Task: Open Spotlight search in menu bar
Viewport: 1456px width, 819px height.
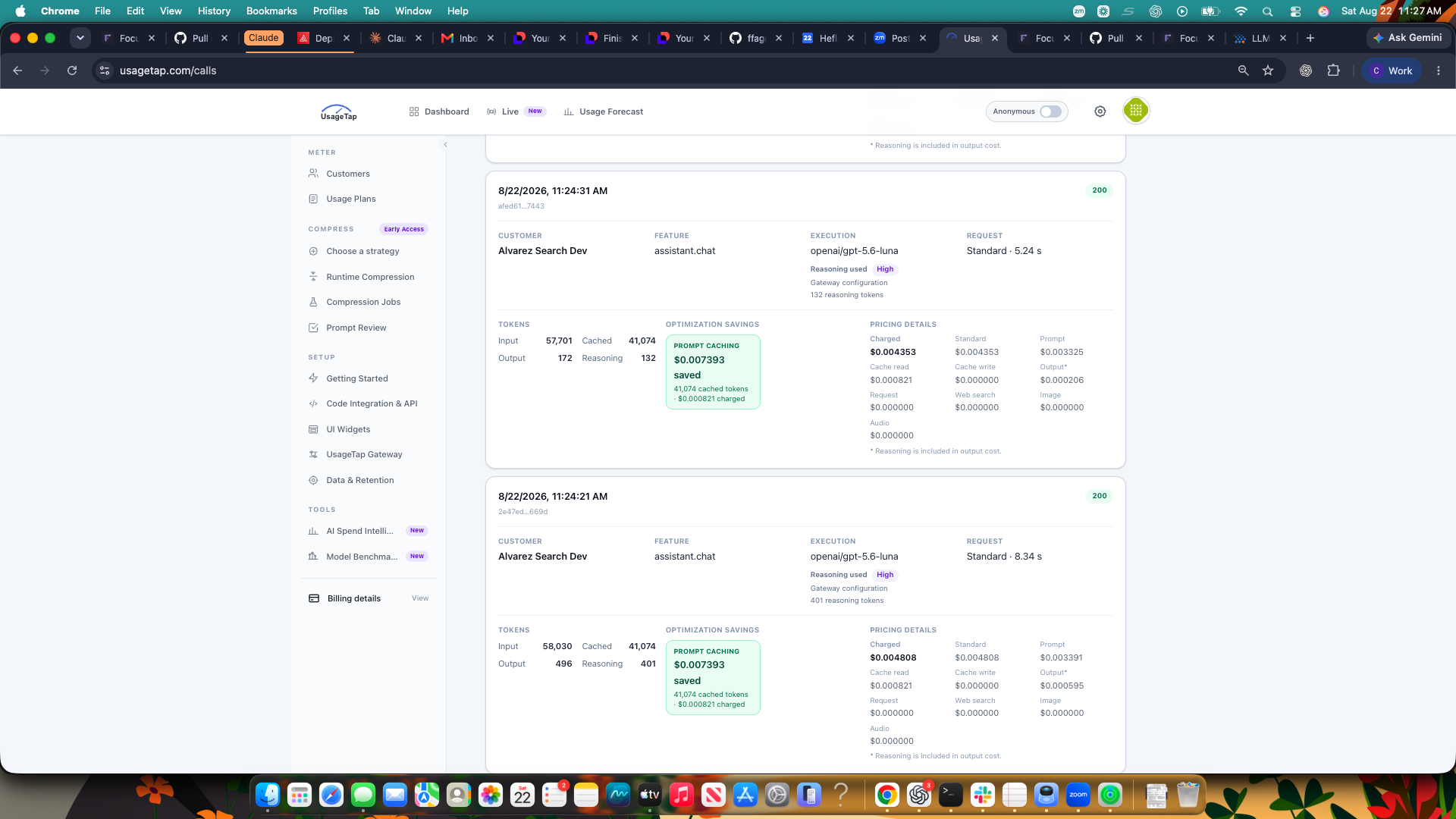Action: [x=1267, y=11]
